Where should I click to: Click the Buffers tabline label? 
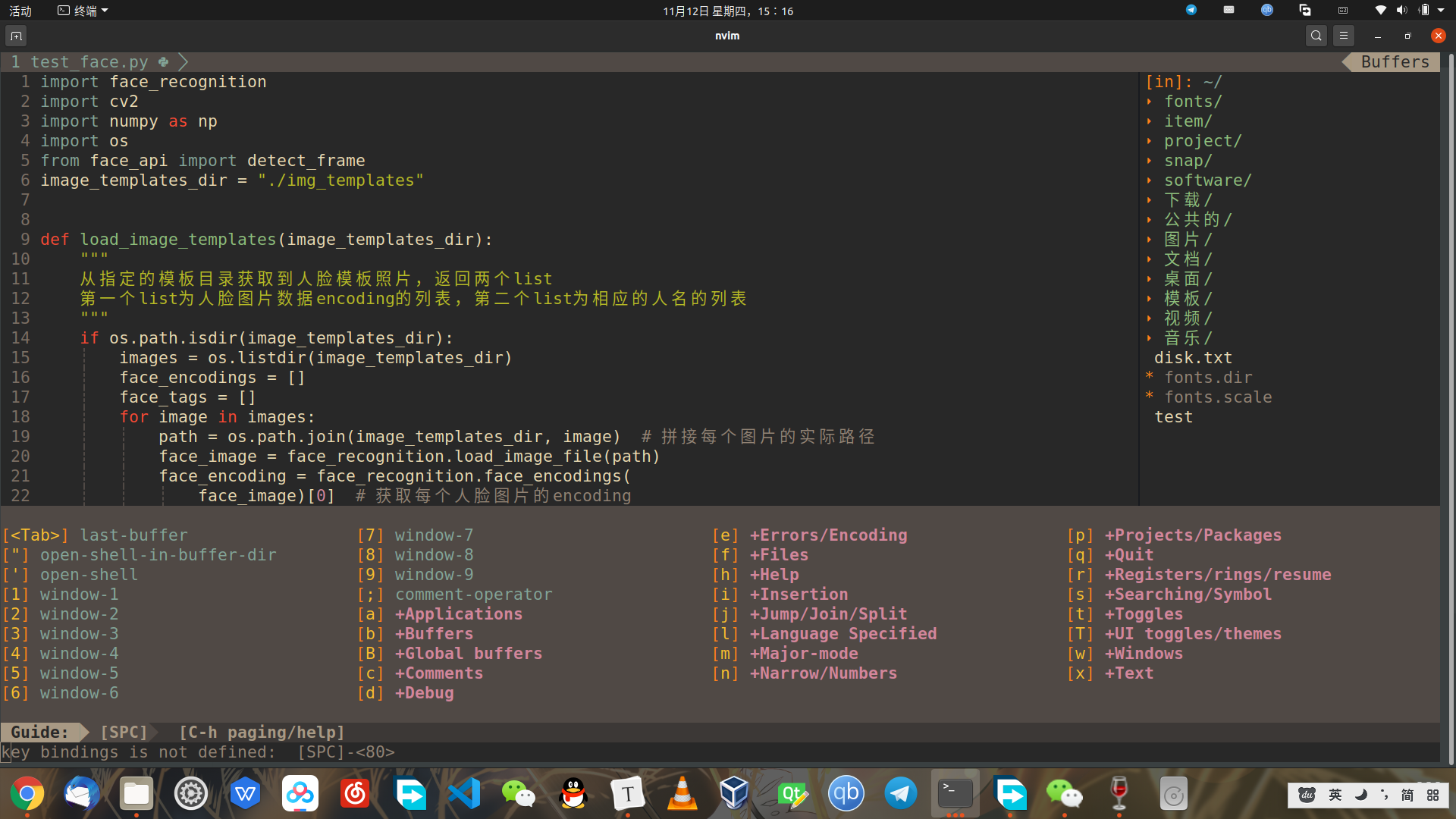click(x=1395, y=62)
